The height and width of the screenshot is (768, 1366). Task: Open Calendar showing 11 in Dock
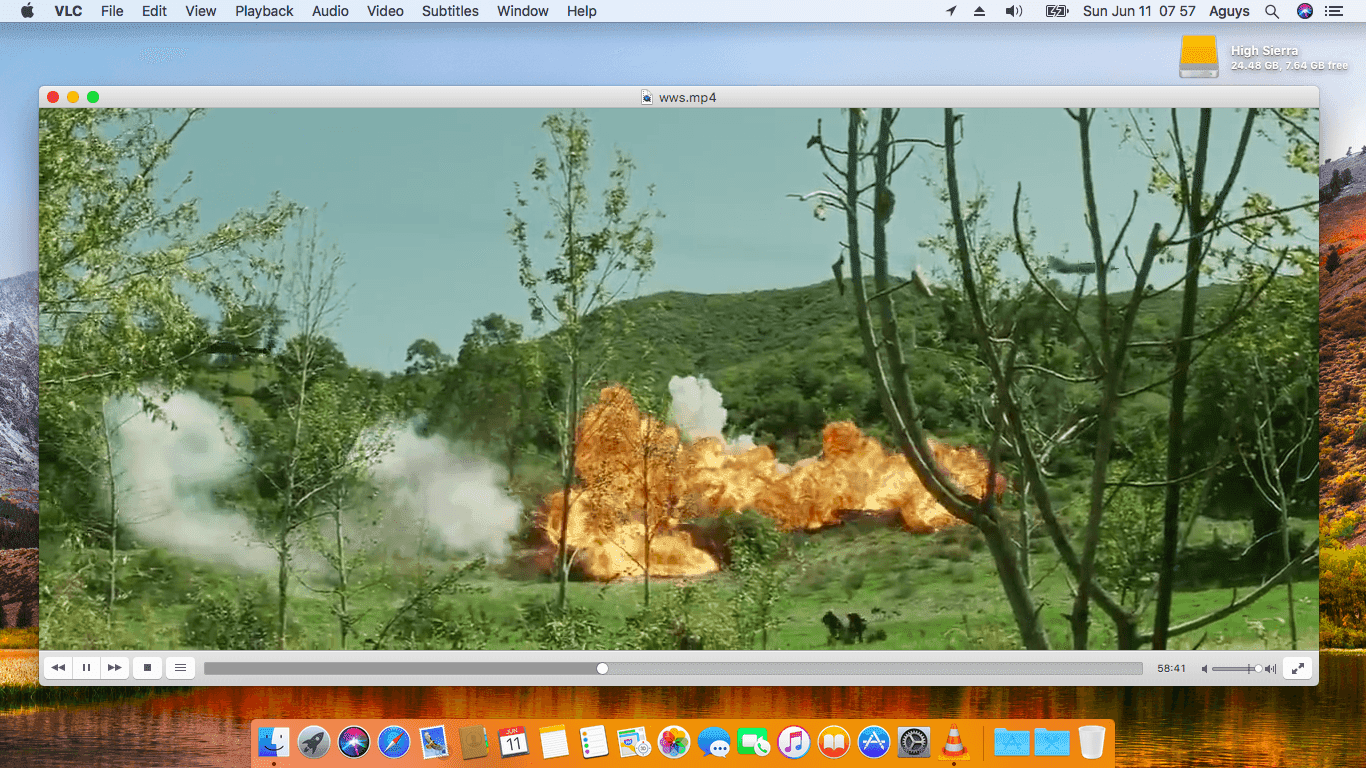[x=514, y=742]
